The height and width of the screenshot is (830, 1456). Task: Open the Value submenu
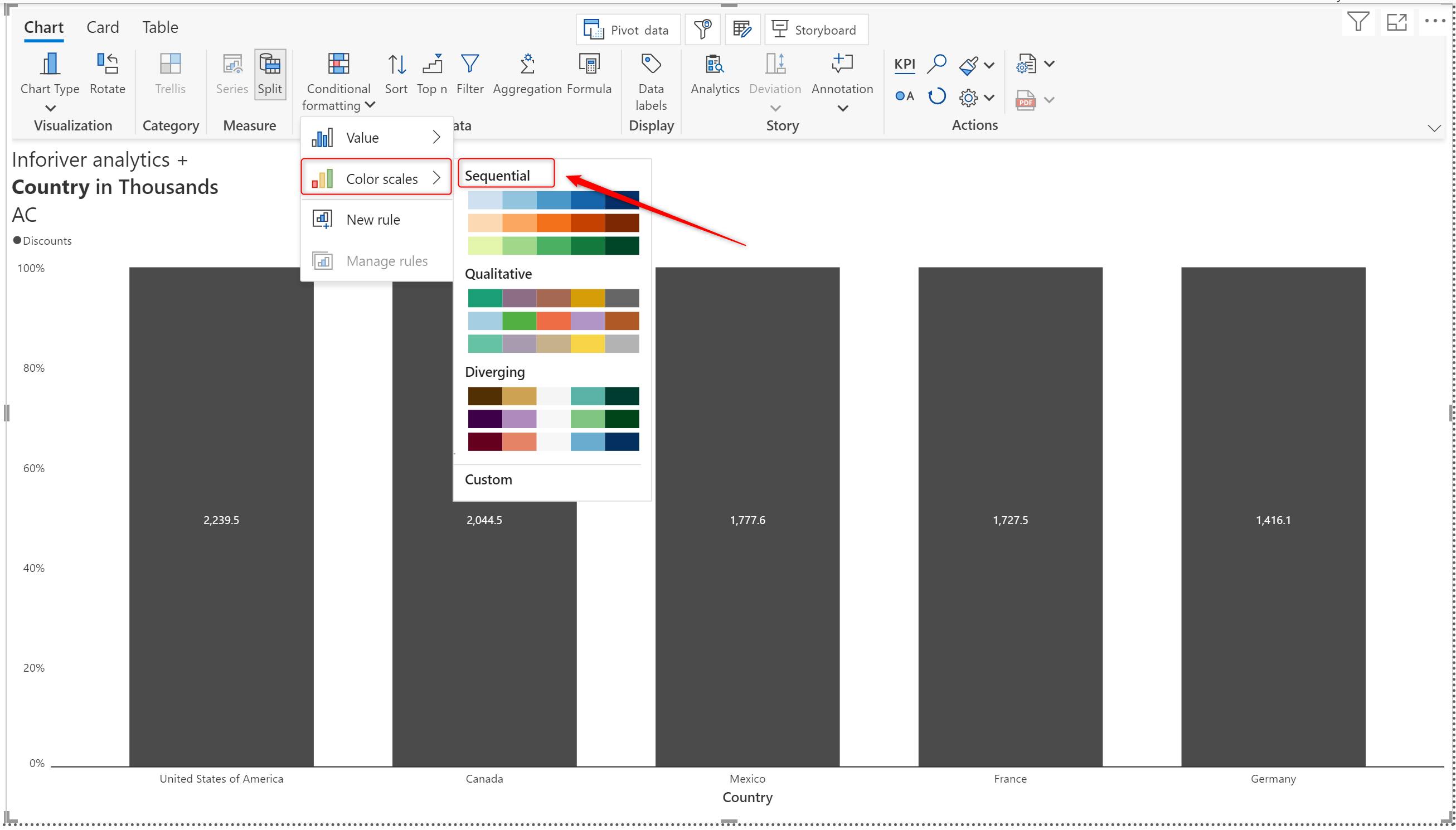[x=376, y=137]
